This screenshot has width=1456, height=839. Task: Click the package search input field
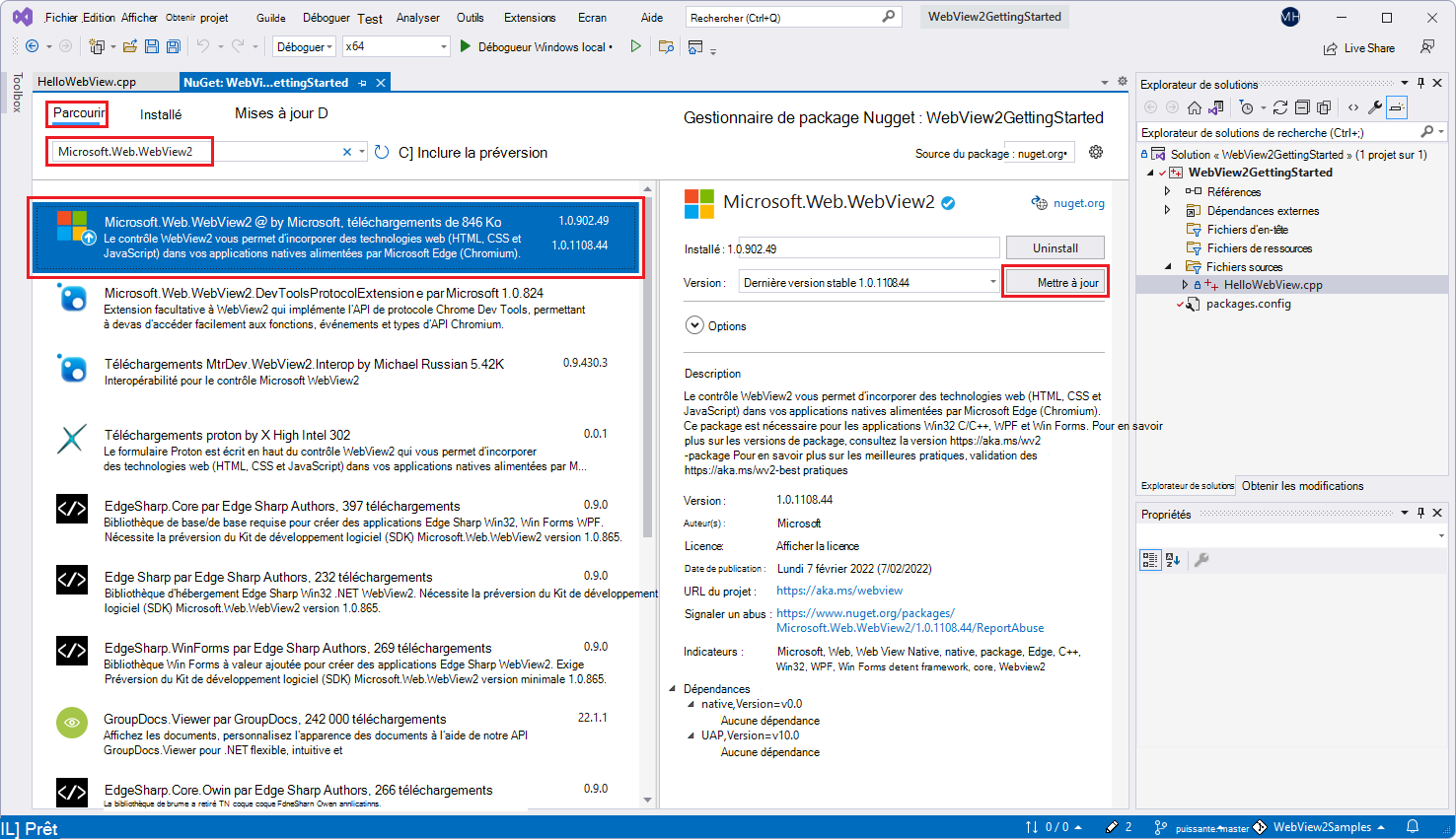tap(197, 153)
